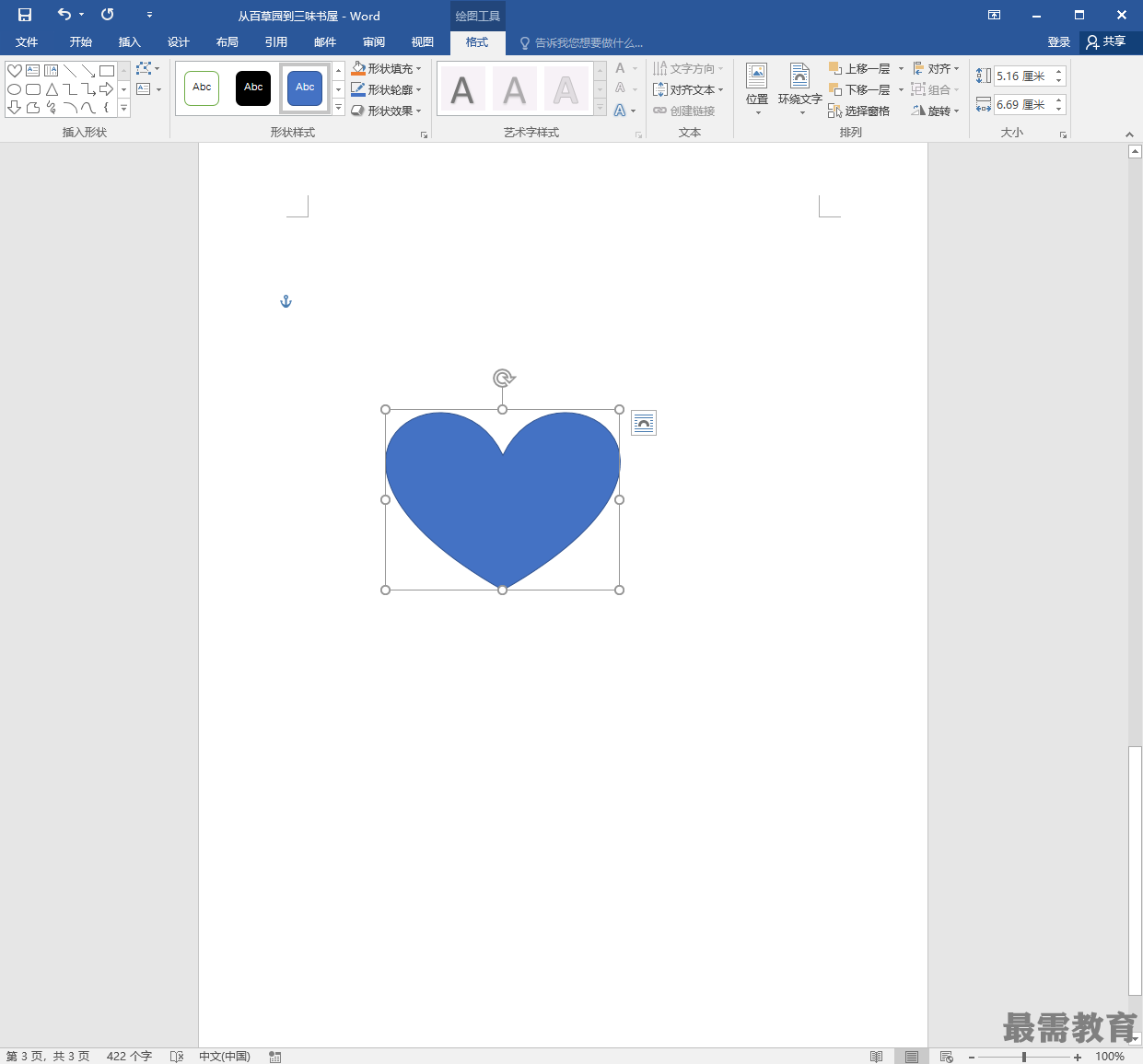Open Bring Forward (上移一层) arrow menu
1143x1064 pixels.
click(901, 68)
